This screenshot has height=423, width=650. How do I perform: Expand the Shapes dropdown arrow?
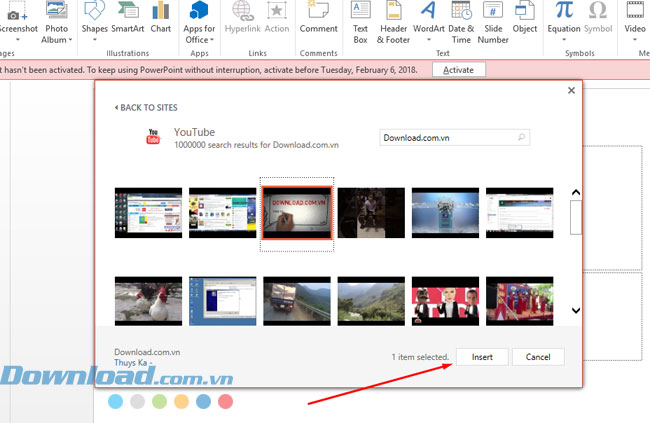(x=95, y=40)
